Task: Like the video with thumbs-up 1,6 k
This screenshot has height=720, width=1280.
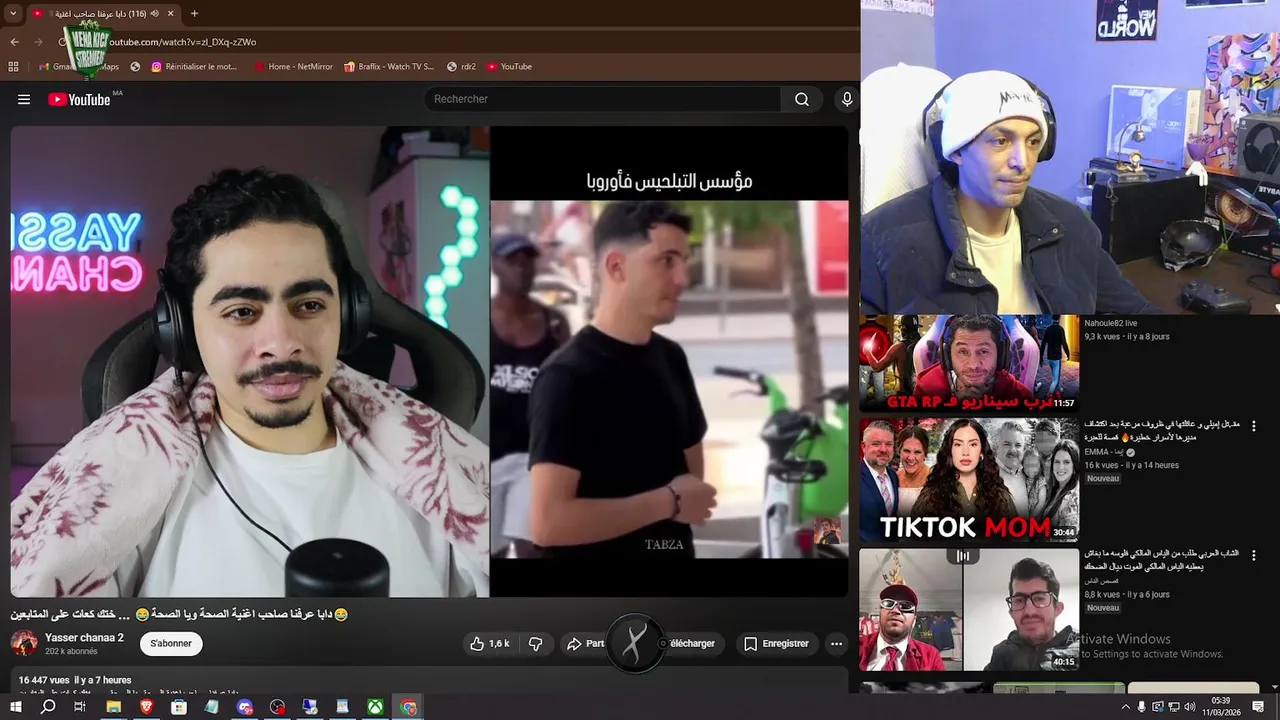Action: click(x=490, y=644)
